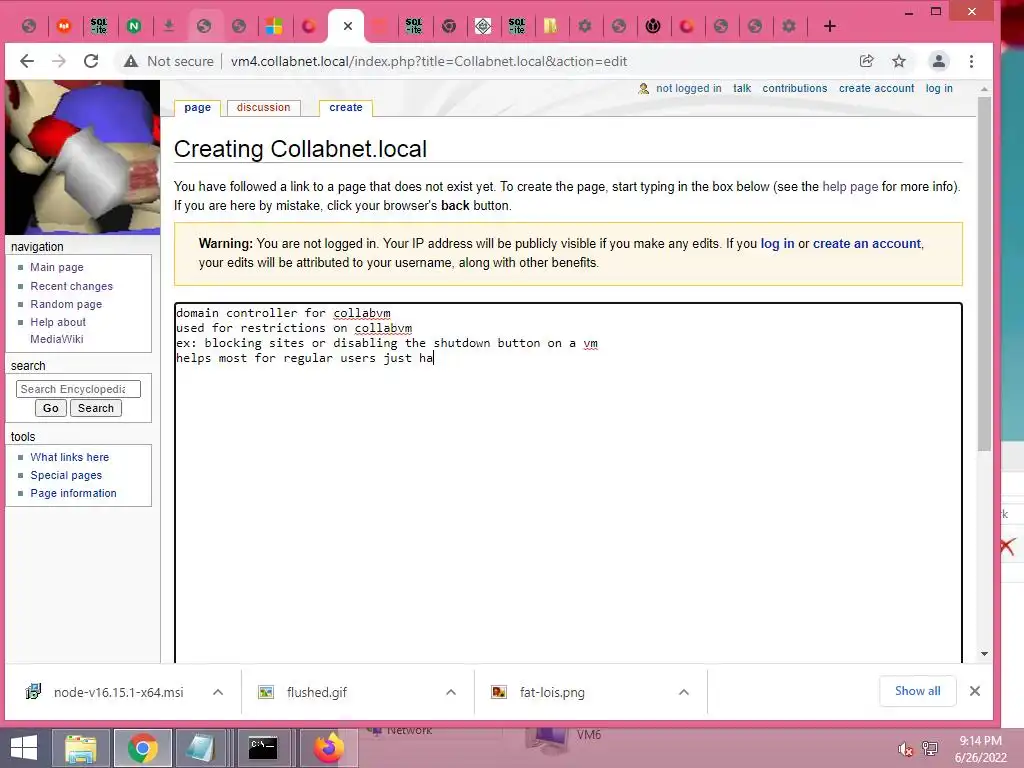This screenshot has height=768, width=1024.
Task: Close the active tab with its X
Action: pos(347,26)
